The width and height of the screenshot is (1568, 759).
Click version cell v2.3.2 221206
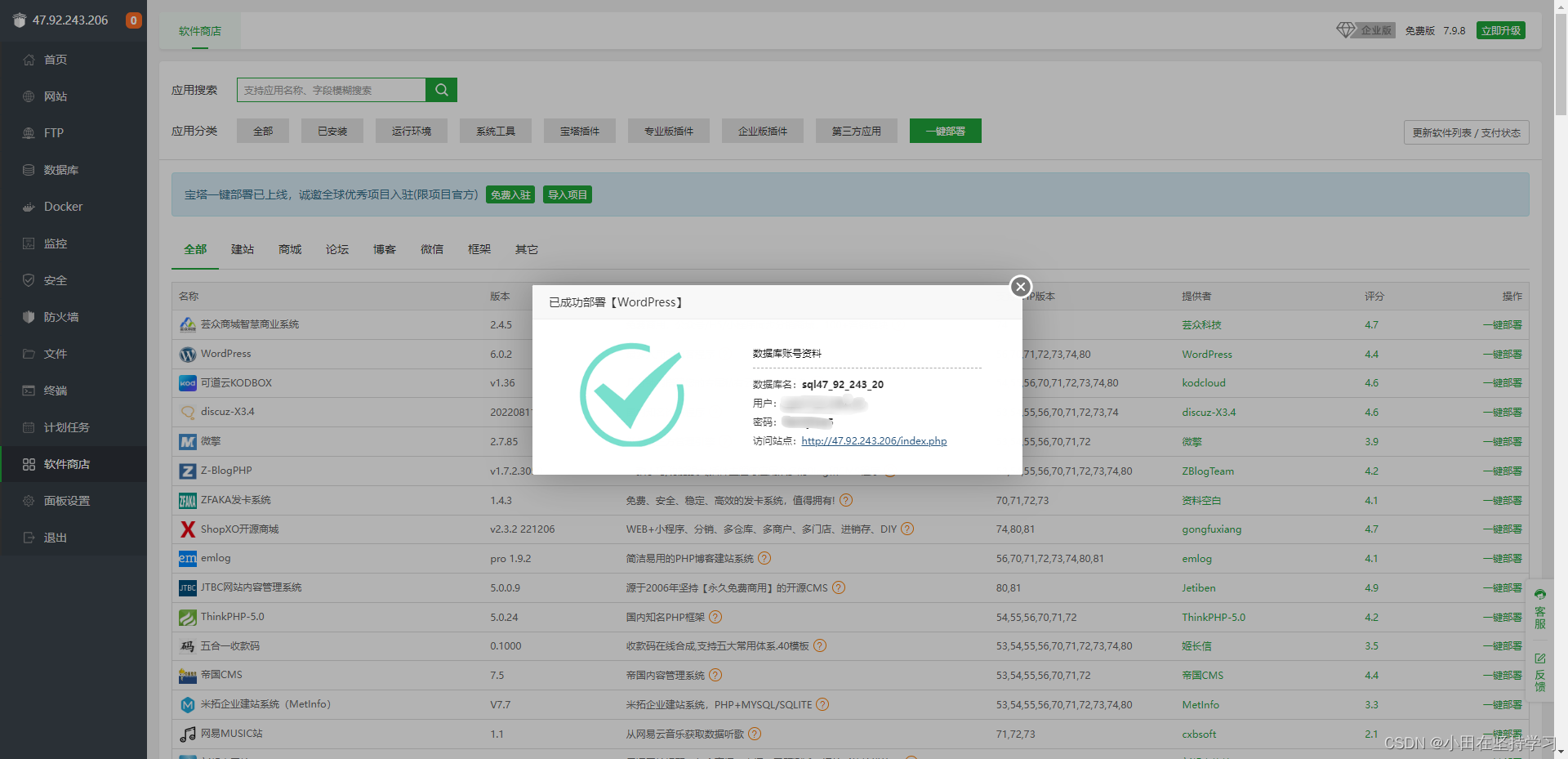click(x=523, y=529)
